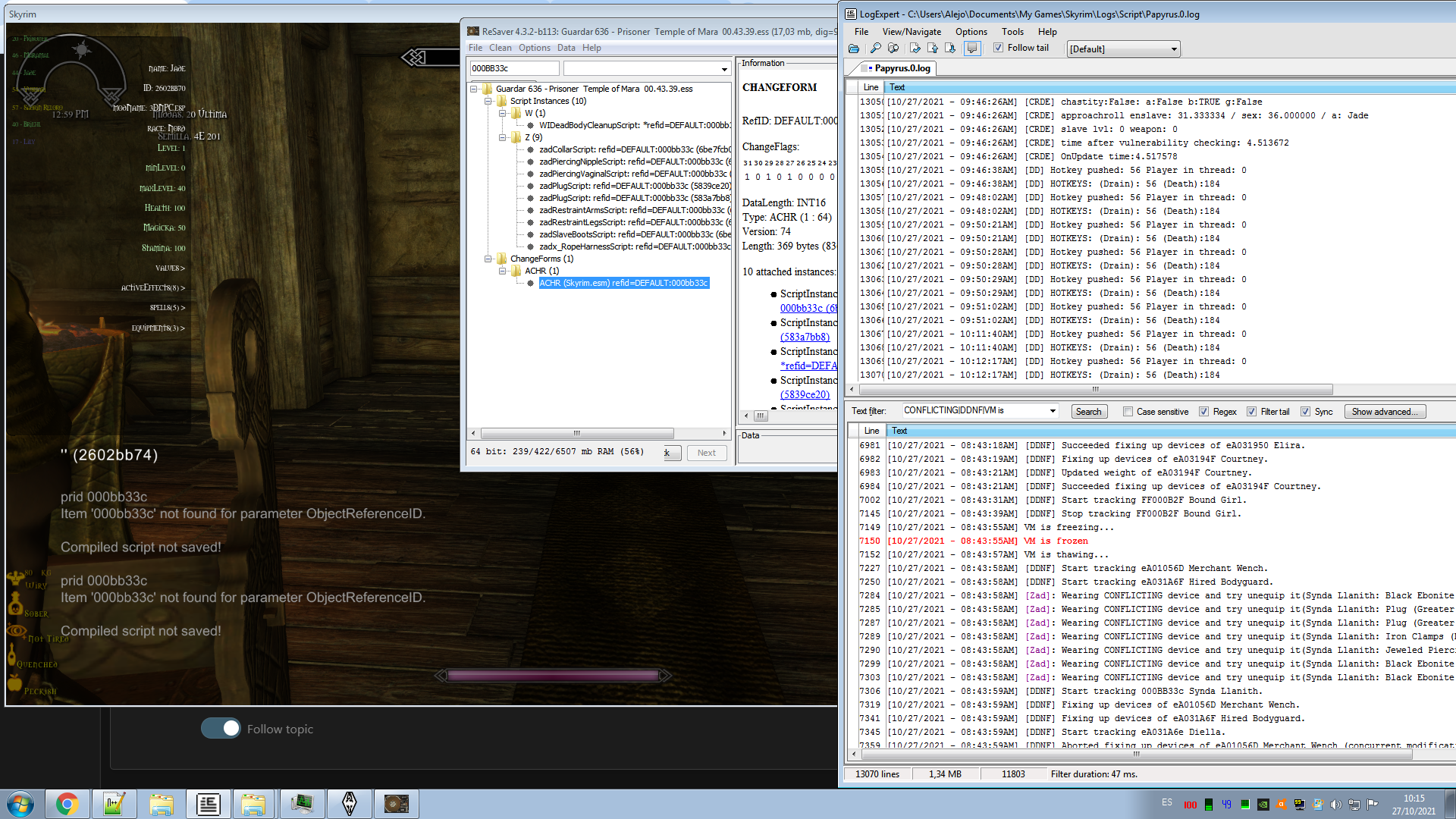The height and width of the screenshot is (819, 1456).
Task: Open Notepad++ from the taskbar
Action: 114,804
